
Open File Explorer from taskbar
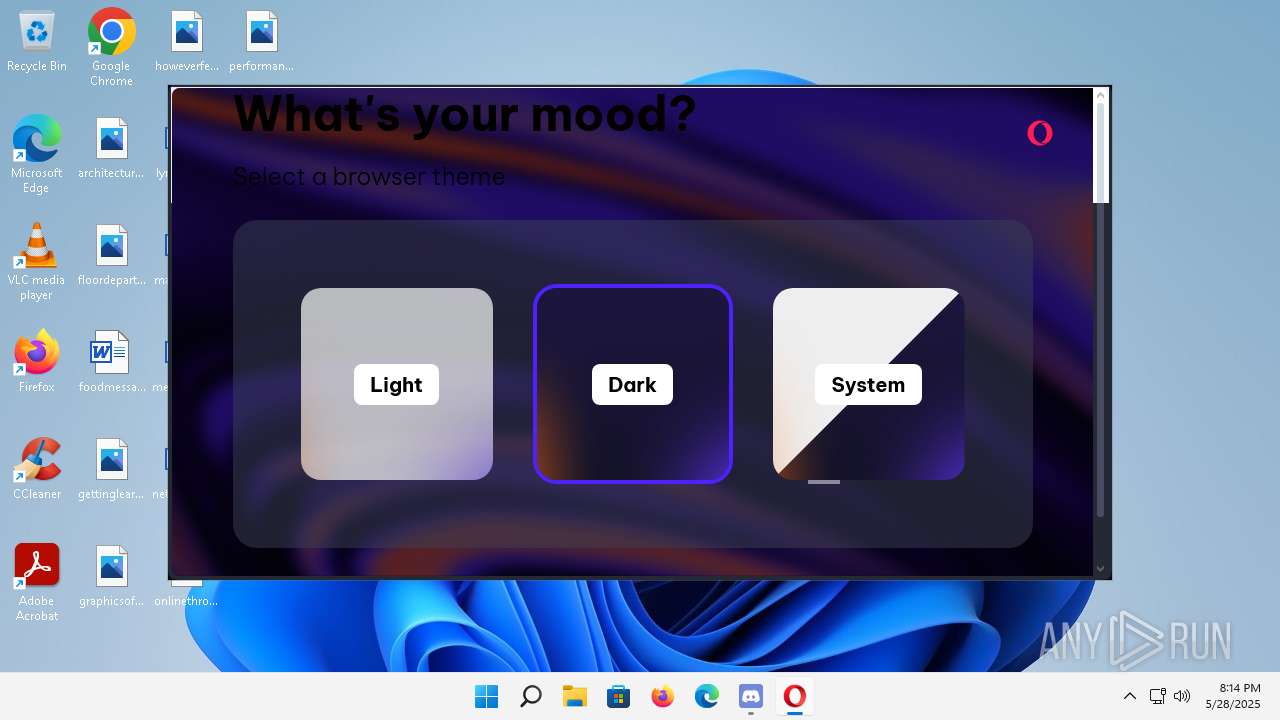pyautogui.click(x=575, y=696)
